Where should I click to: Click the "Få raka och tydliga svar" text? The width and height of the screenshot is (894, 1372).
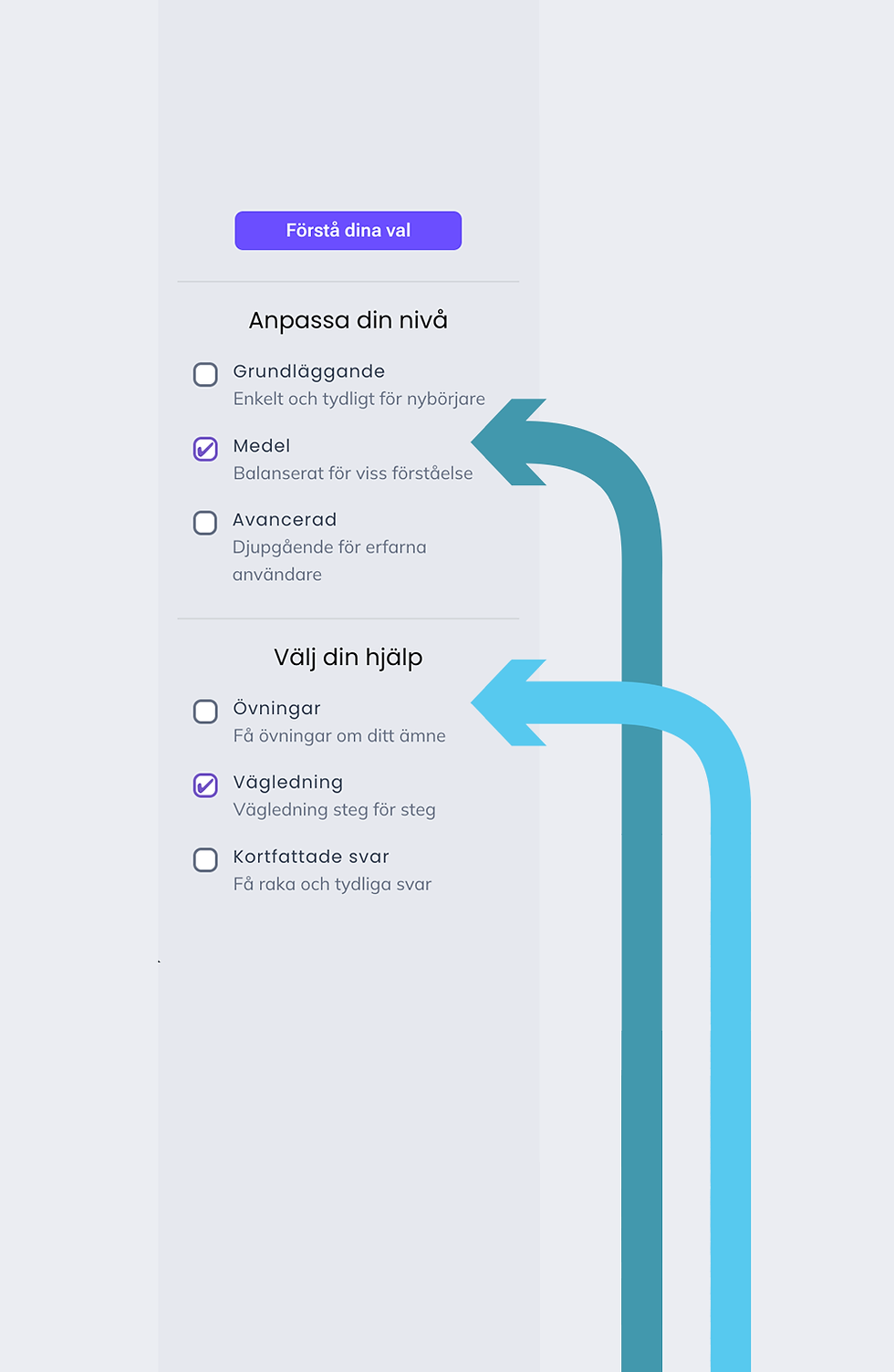(332, 884)
